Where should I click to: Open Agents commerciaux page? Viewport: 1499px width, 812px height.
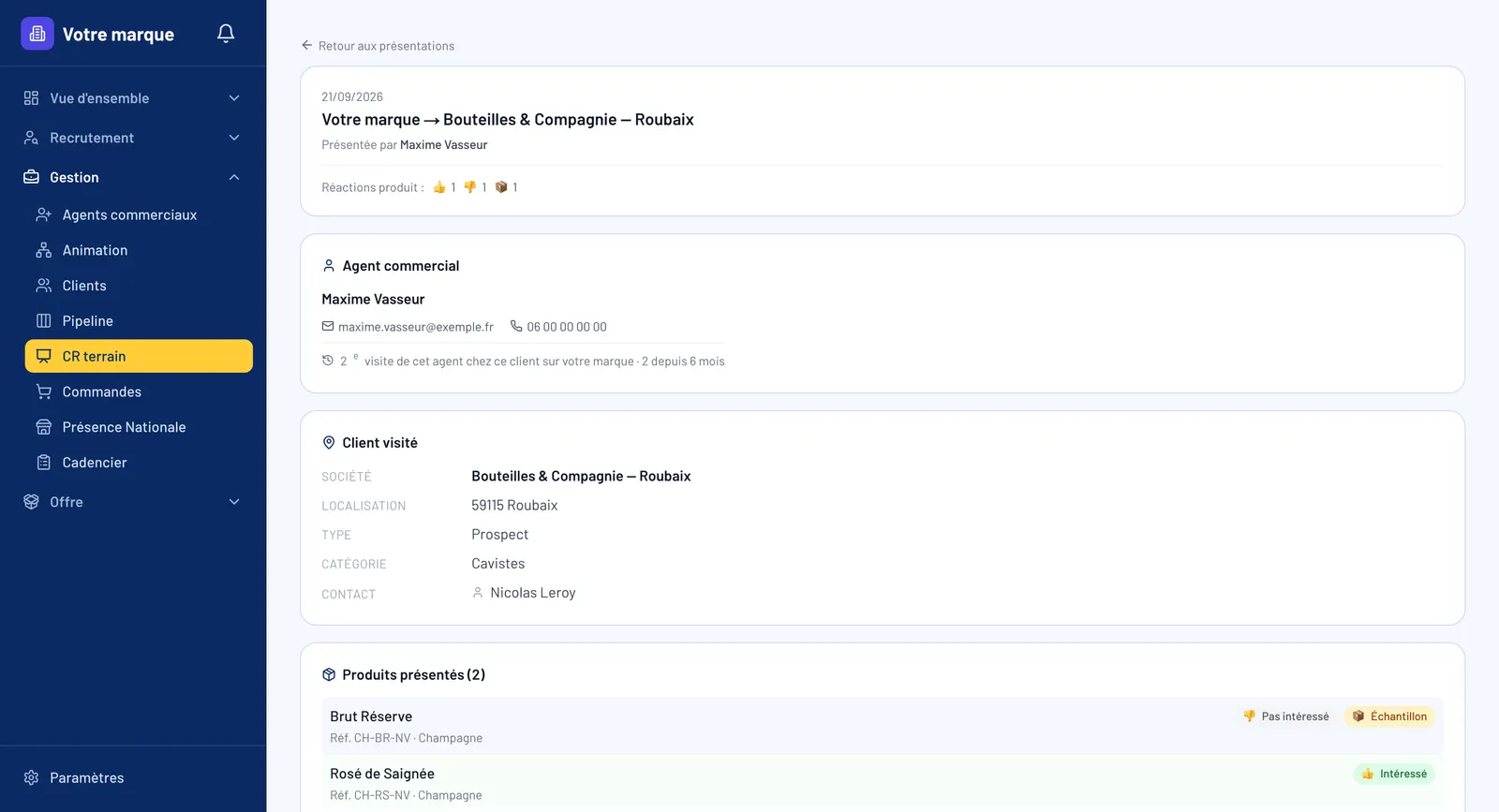139,214
